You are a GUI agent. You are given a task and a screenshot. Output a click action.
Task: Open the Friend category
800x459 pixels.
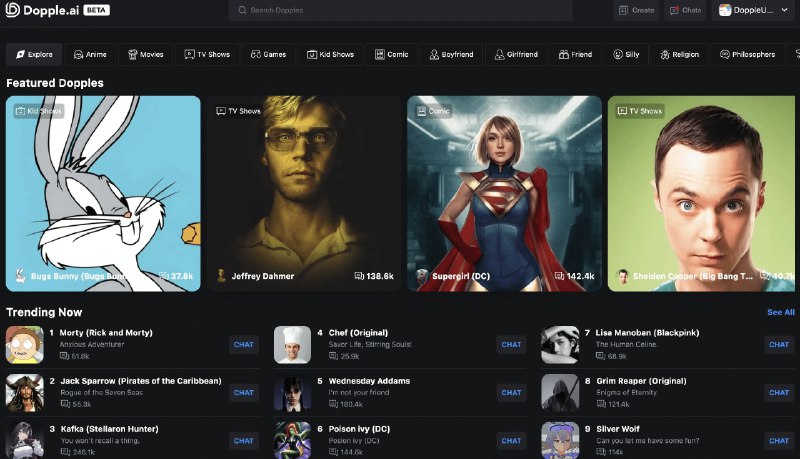pos(576,55)
